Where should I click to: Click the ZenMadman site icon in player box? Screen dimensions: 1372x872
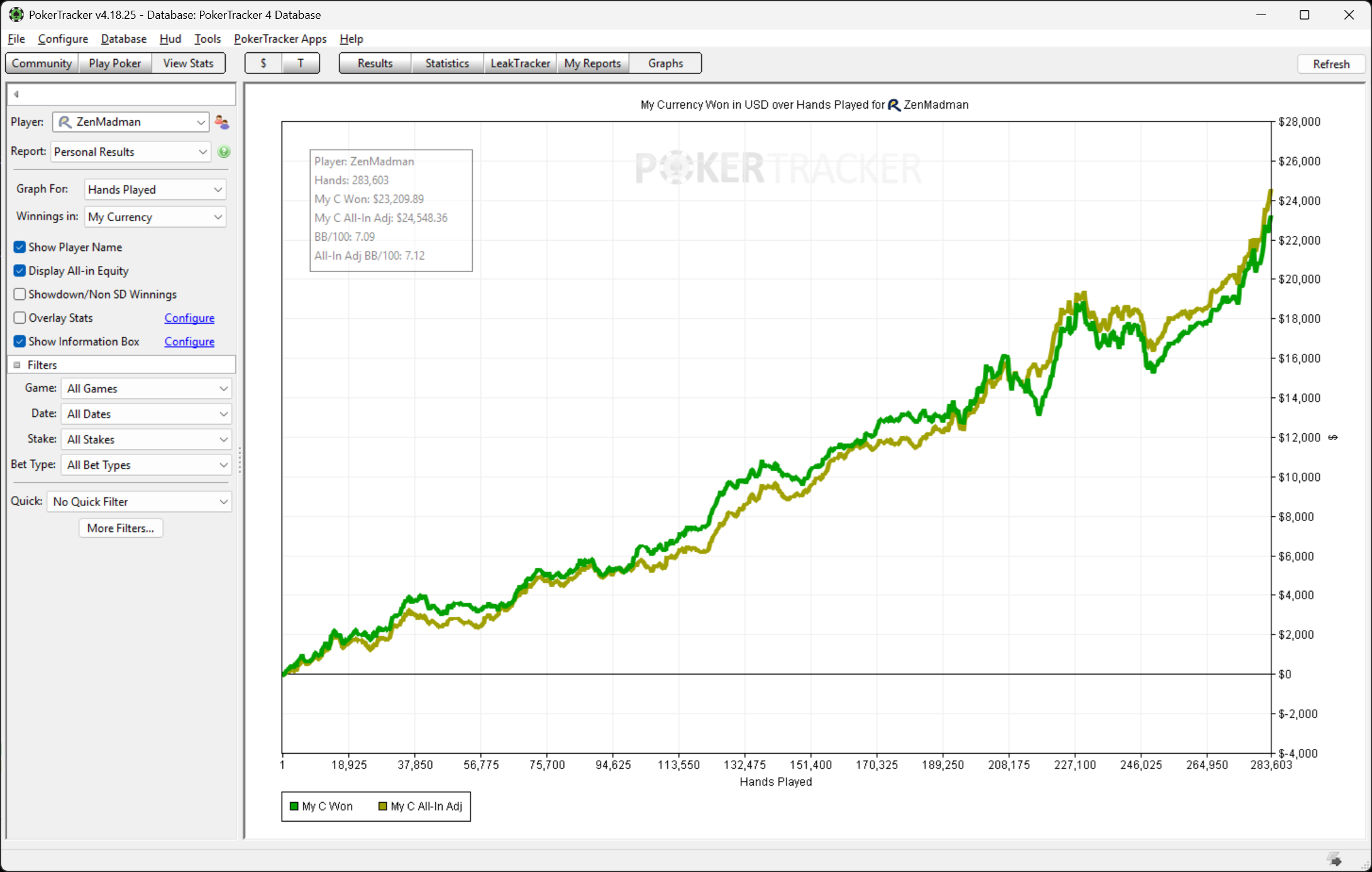click(x=65, y=122)
